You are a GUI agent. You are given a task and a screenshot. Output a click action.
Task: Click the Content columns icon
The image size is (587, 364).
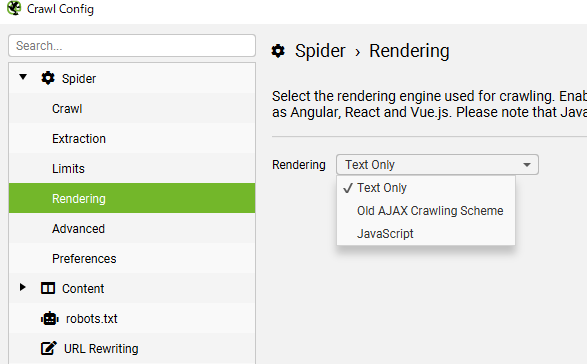click(x=48, y=288)
